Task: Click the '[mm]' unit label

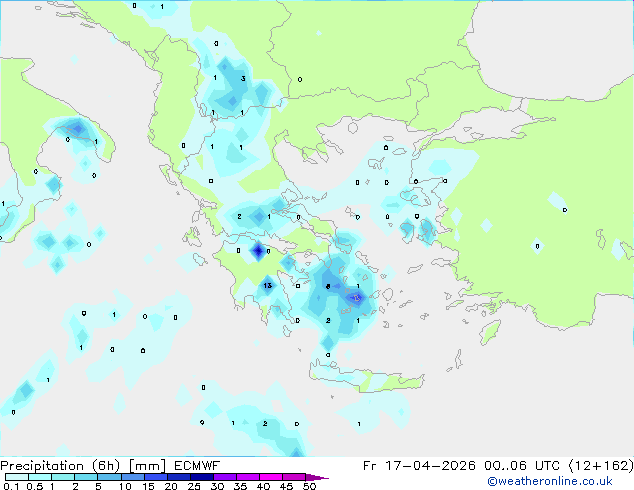Action: 147,466
